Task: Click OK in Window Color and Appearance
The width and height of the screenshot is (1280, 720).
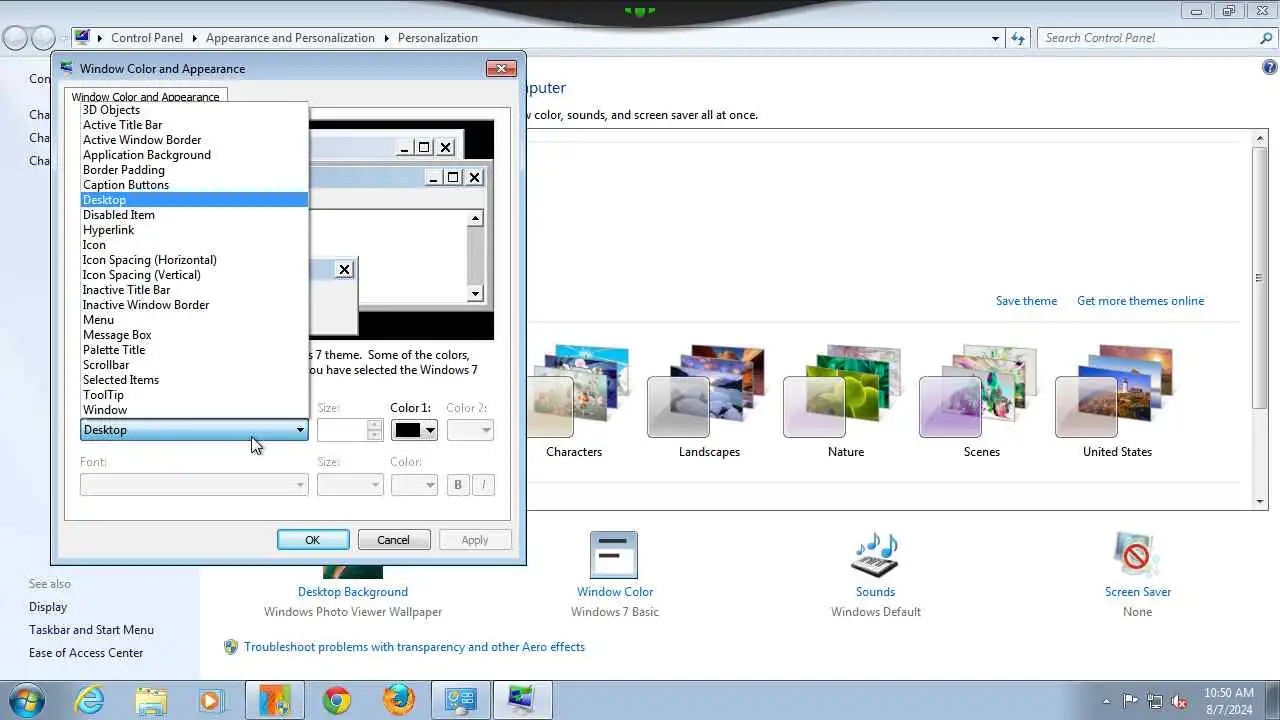Action: click(x=313, y=540)
